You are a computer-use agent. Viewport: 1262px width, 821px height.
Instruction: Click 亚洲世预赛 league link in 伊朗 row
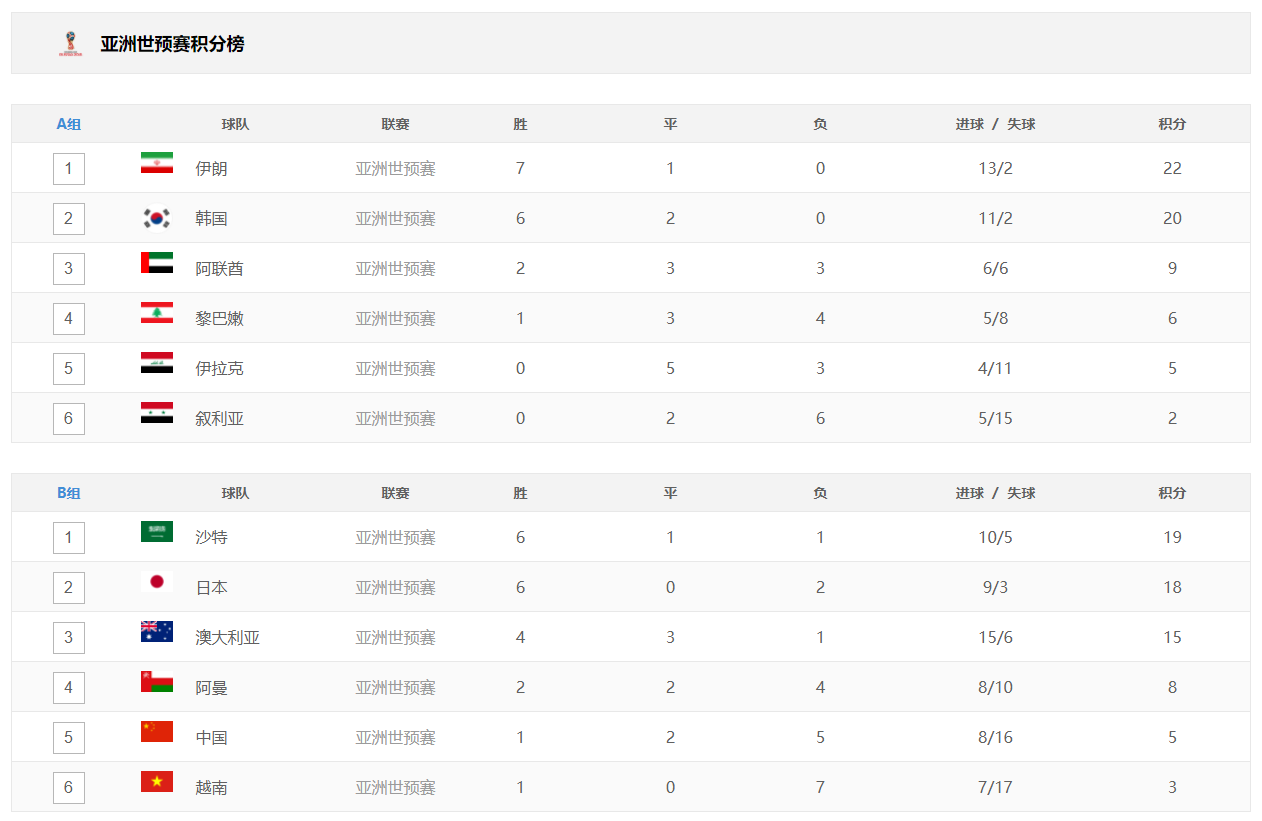pos(396,168)
